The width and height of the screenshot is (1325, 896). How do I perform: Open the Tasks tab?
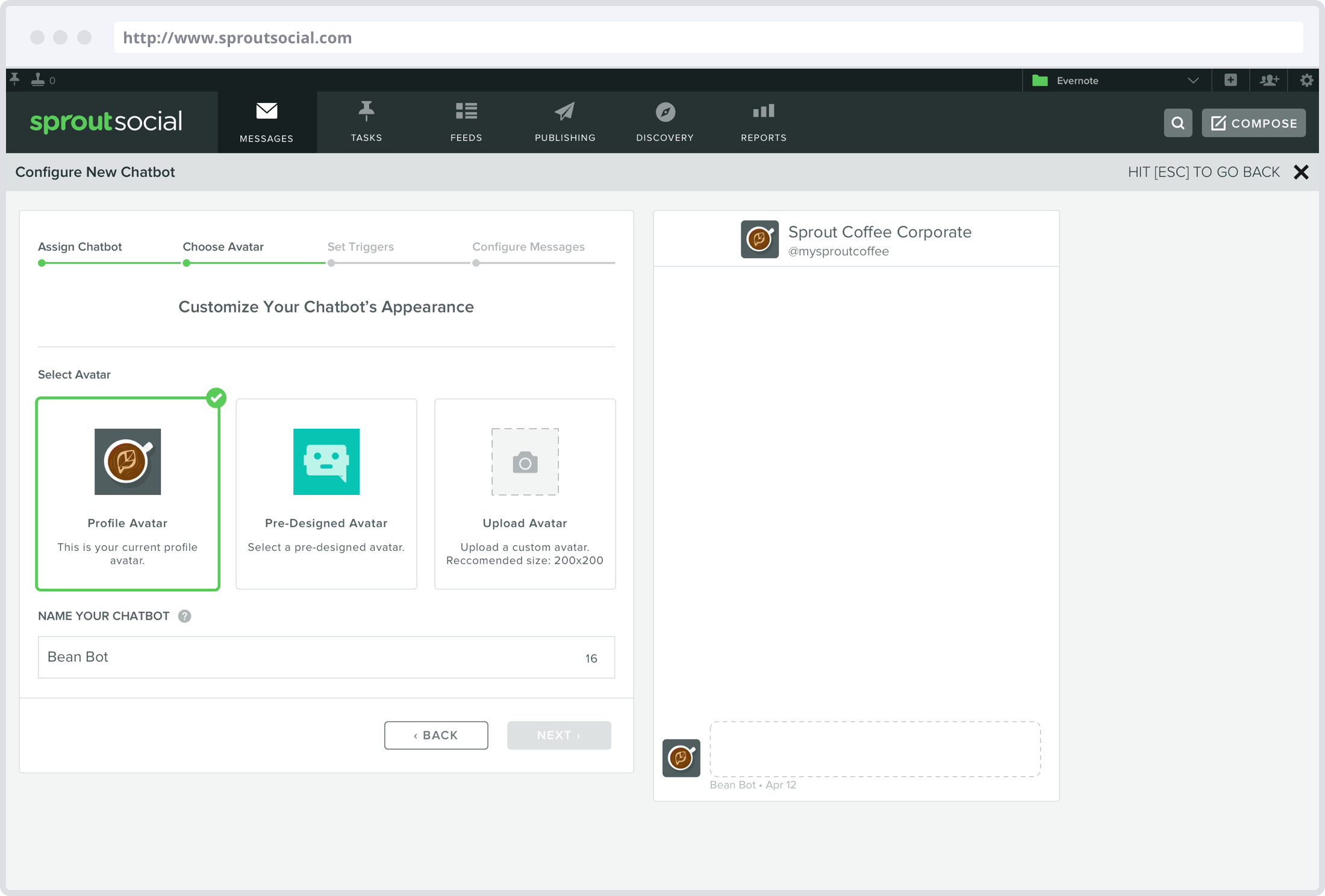pos(366,122)
